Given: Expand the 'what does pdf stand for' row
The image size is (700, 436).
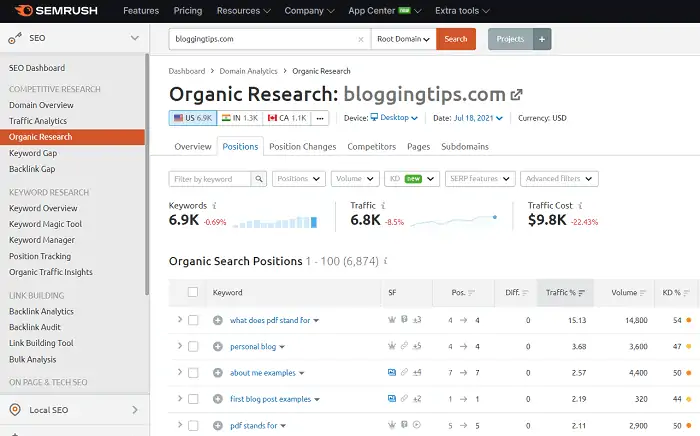Looking at the screenshot, I should (180, 320).
